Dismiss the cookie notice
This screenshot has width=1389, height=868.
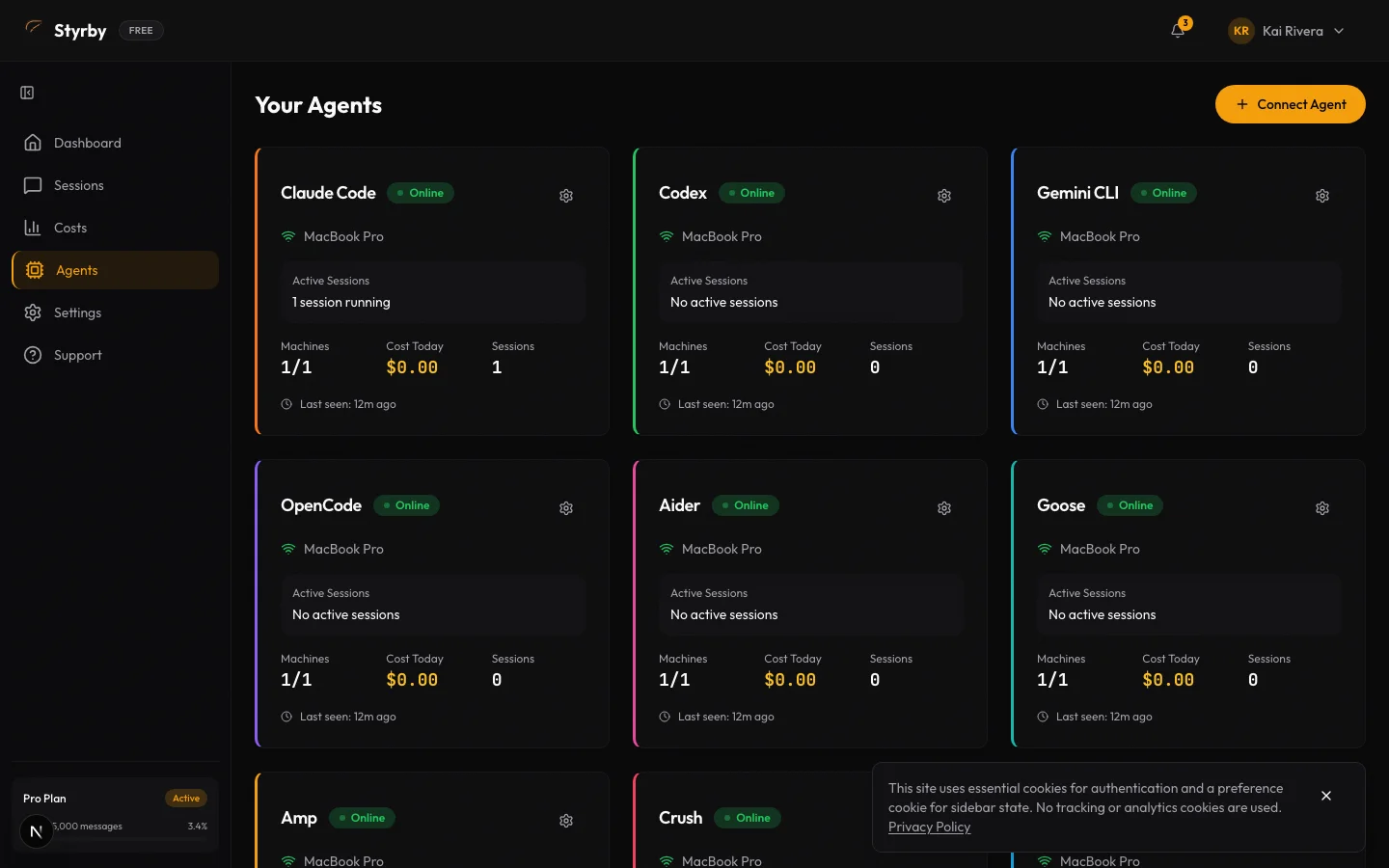click(x=1326, y=796)
